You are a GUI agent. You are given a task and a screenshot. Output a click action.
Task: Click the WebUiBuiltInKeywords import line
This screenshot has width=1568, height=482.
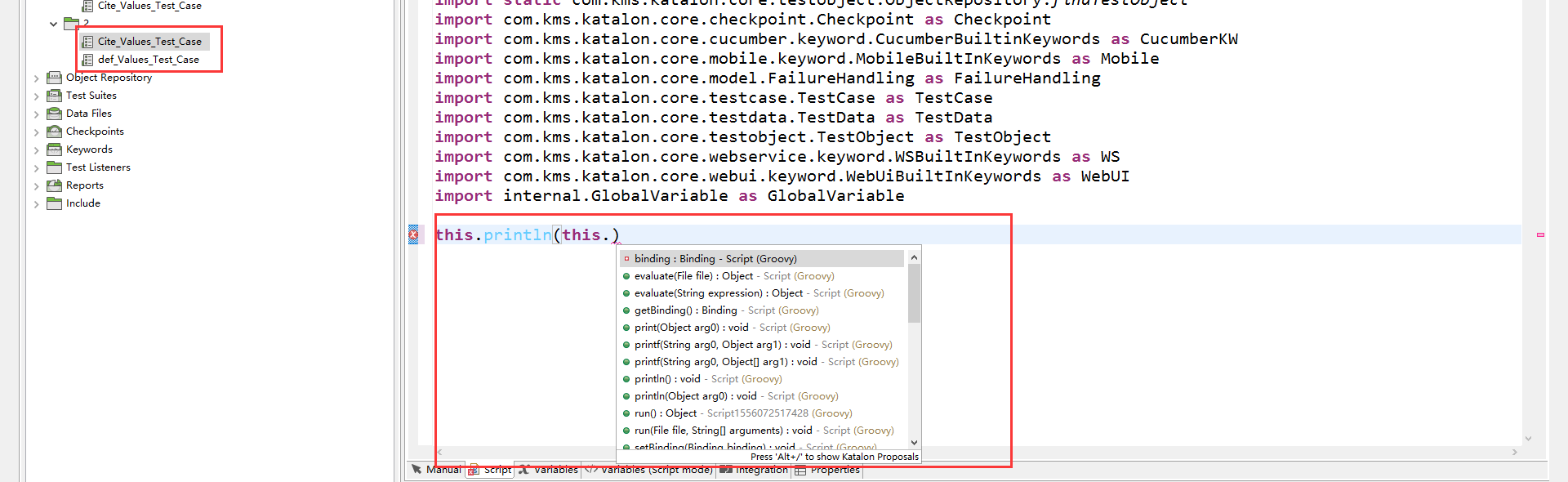[782, 176]
